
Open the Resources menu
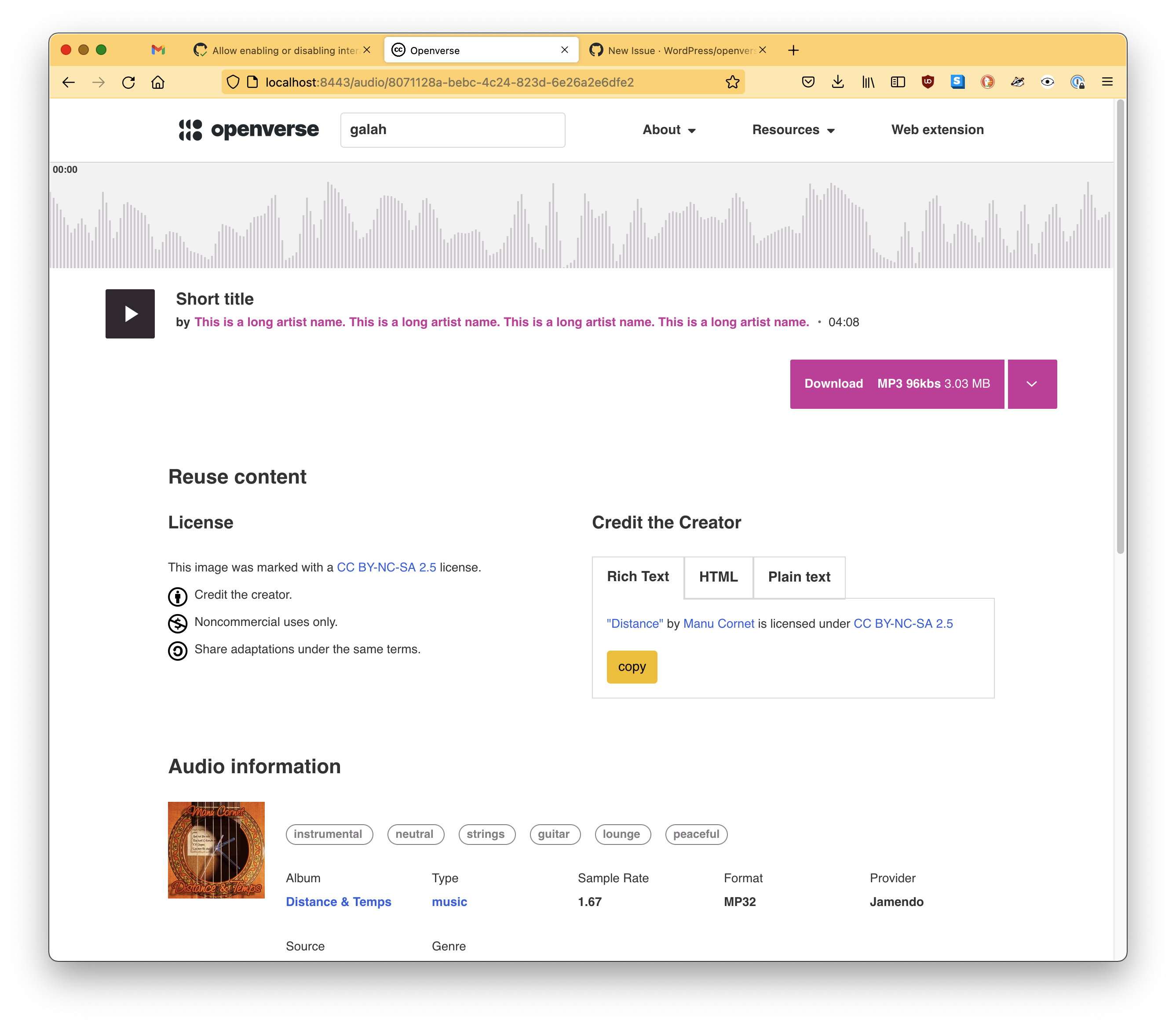point(793,130)
